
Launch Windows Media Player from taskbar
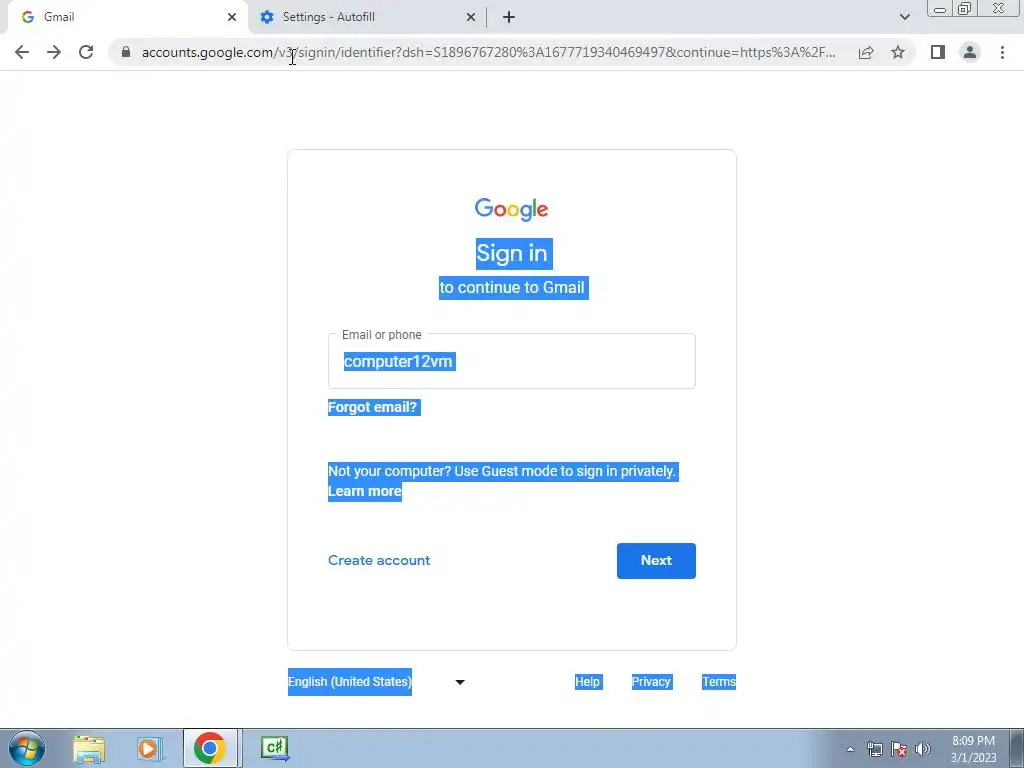coord(150,748)
